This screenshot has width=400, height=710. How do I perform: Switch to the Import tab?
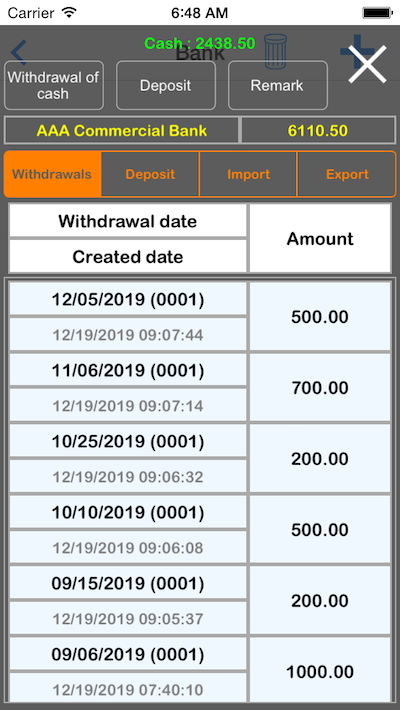tap(248, 174)
